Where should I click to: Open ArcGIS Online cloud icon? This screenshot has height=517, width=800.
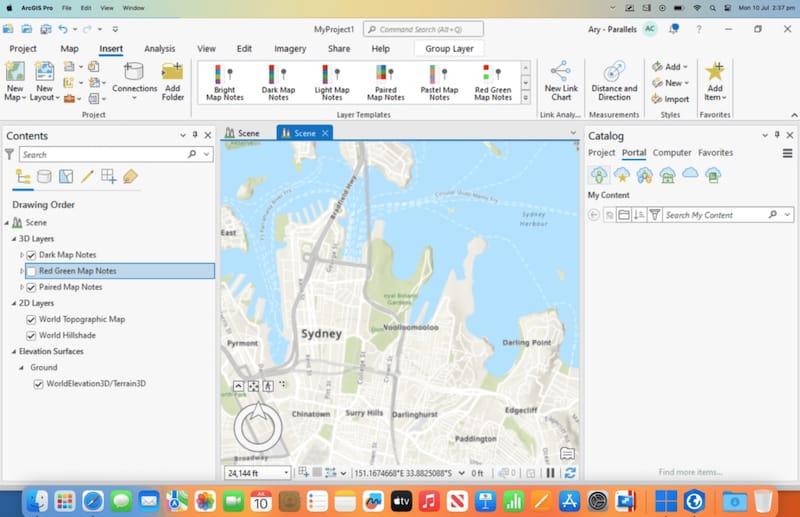(x=690, y=173)
